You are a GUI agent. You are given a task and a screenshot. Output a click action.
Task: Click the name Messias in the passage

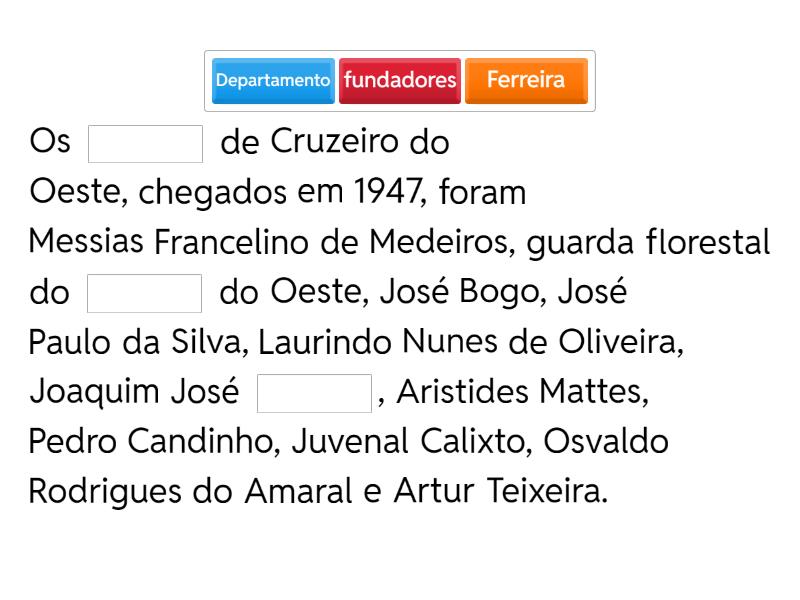coord(88,242)
